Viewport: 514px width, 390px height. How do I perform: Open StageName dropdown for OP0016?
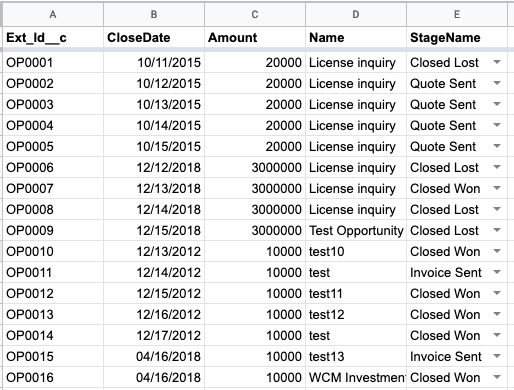497,377
